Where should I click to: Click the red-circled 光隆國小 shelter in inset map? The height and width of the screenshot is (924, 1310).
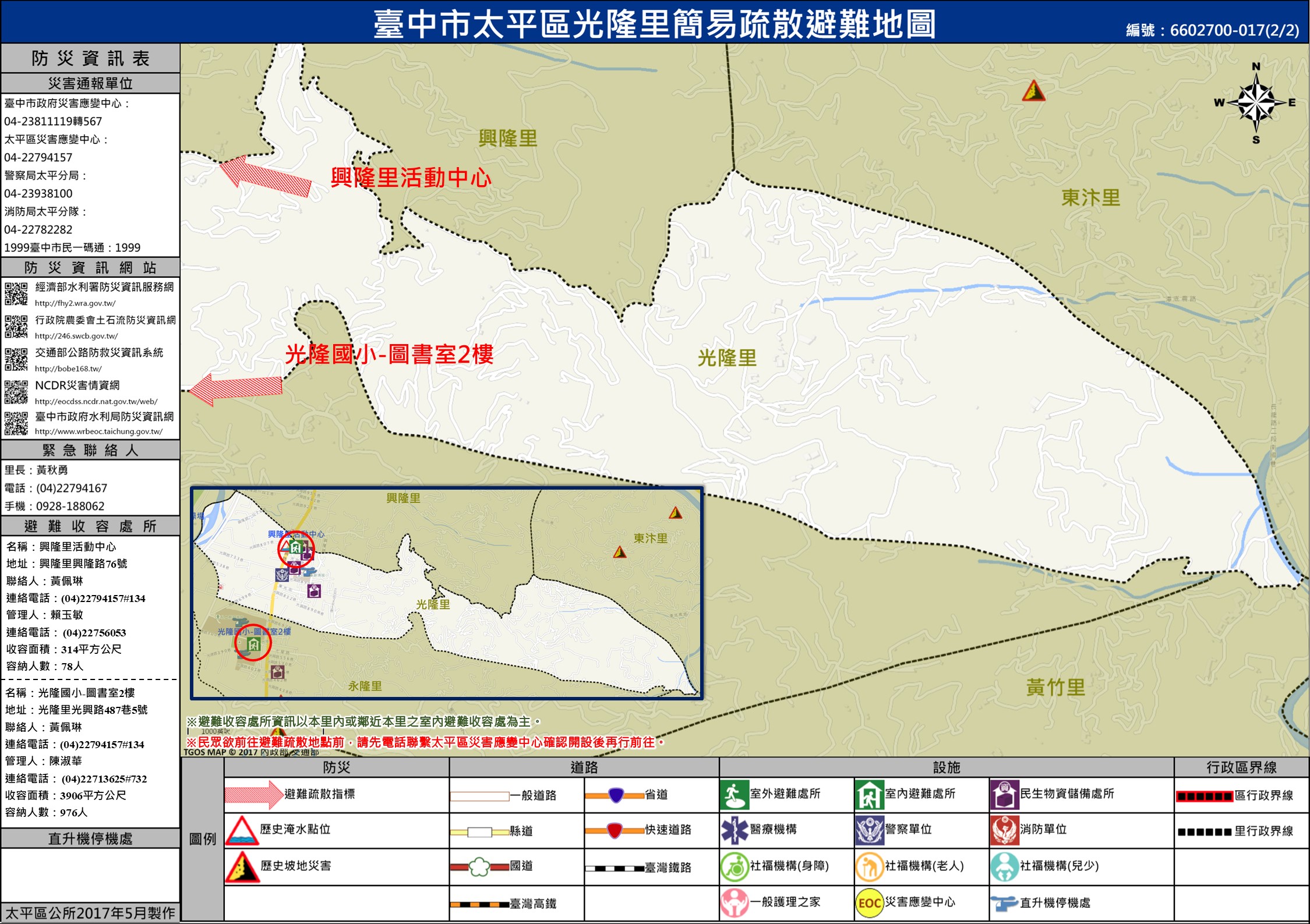(x=253, y=644)
